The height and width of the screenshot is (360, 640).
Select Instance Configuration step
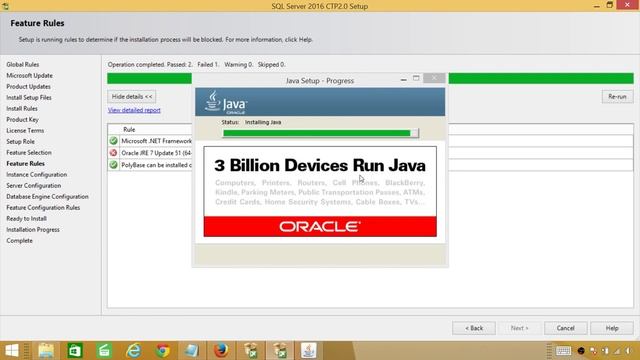pyautogui.click(x=36, y=175)
